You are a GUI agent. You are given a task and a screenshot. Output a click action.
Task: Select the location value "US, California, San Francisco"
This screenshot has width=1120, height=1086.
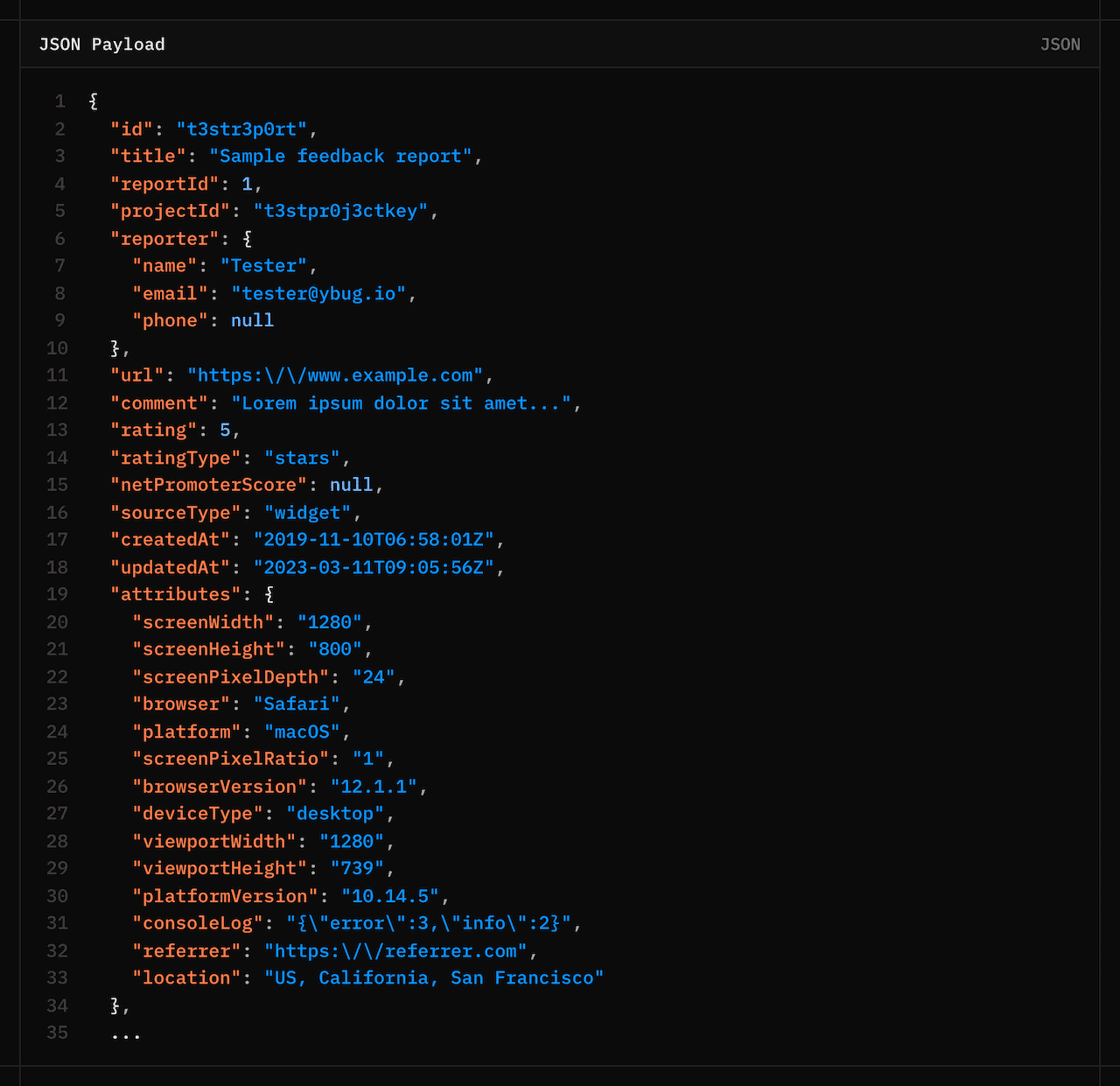tap(435, 978)
